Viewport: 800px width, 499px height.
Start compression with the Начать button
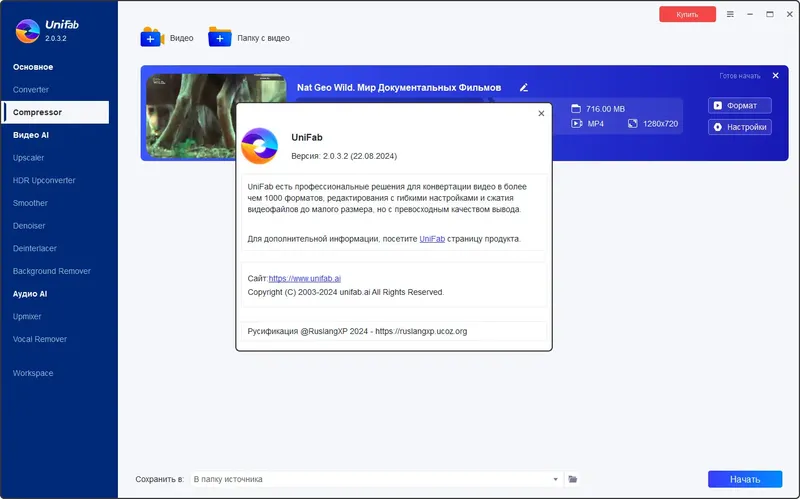click(745, 479)
